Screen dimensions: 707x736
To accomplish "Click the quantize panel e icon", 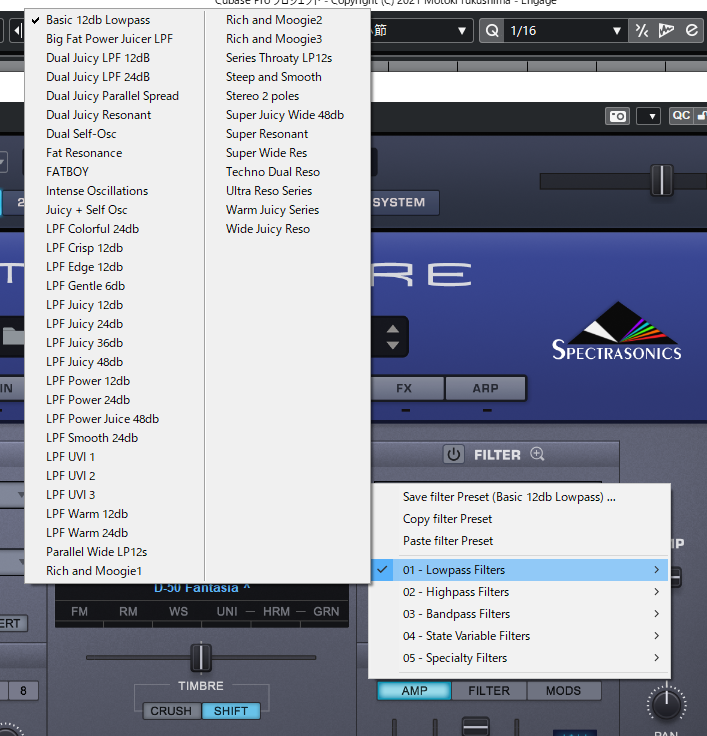I will (692, 31).
